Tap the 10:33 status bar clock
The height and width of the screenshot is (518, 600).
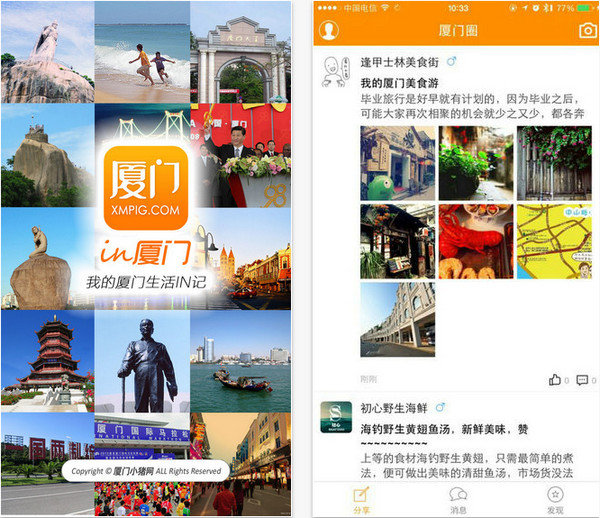(x=458, y=8)
